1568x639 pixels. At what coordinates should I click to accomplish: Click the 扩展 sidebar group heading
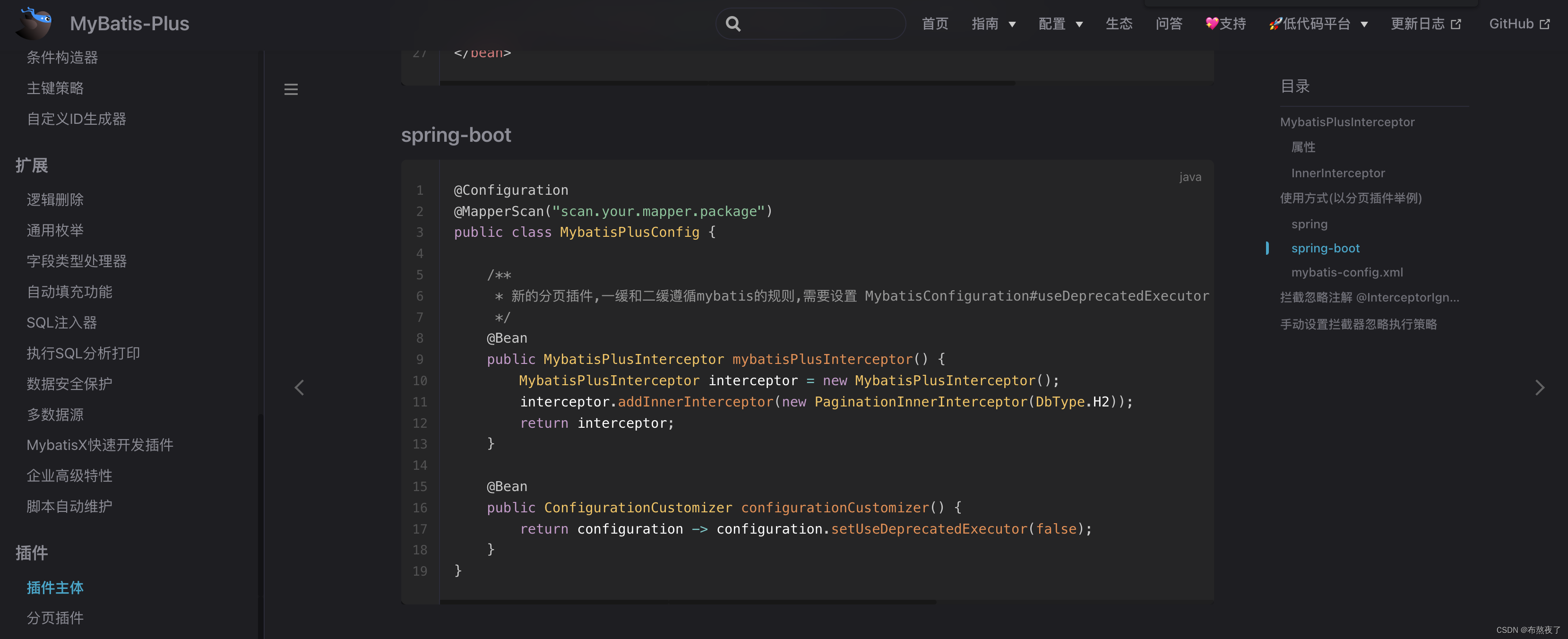32,165
